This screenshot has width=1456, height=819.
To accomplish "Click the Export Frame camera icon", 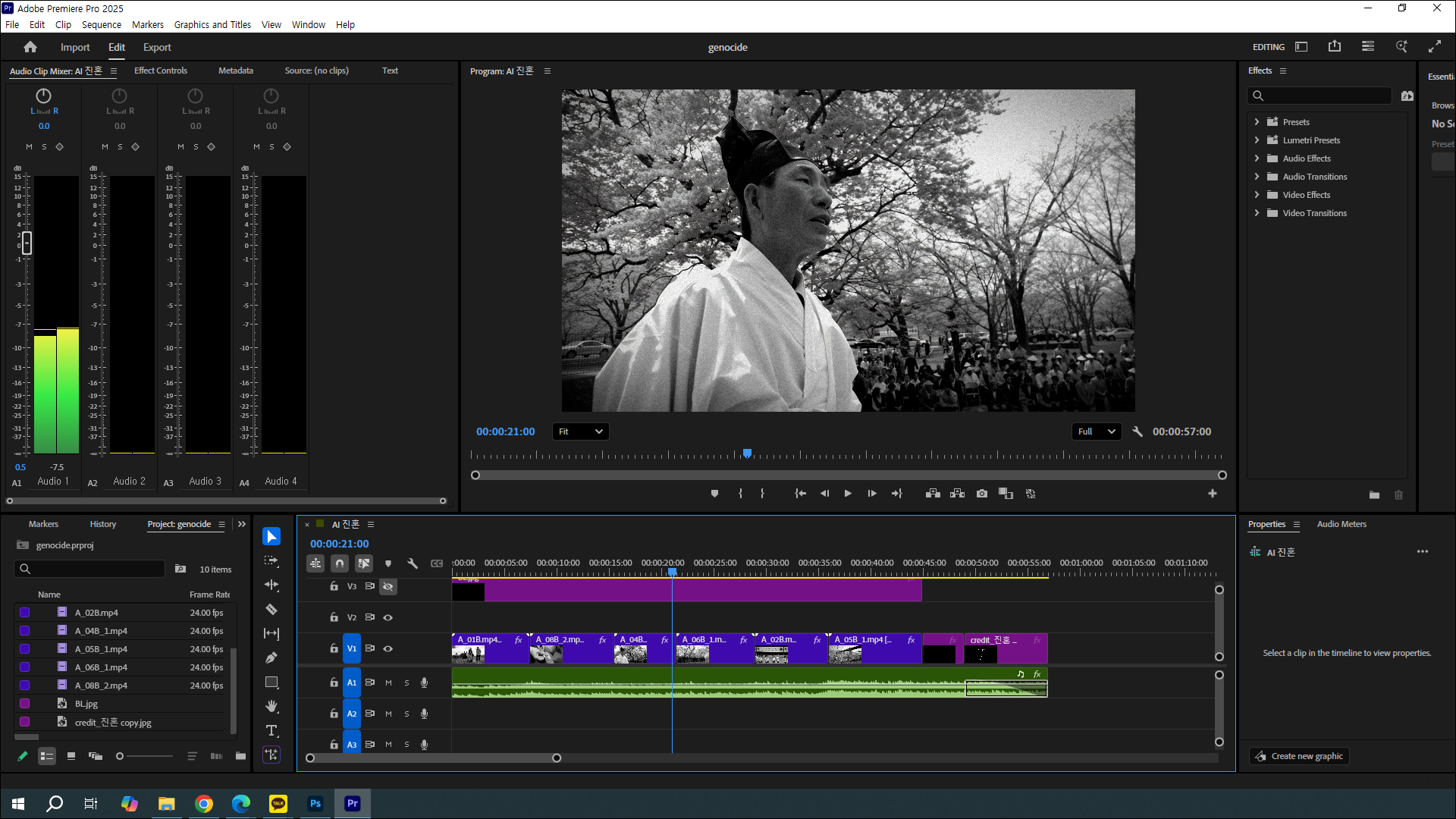I will [x=982, y=494].
